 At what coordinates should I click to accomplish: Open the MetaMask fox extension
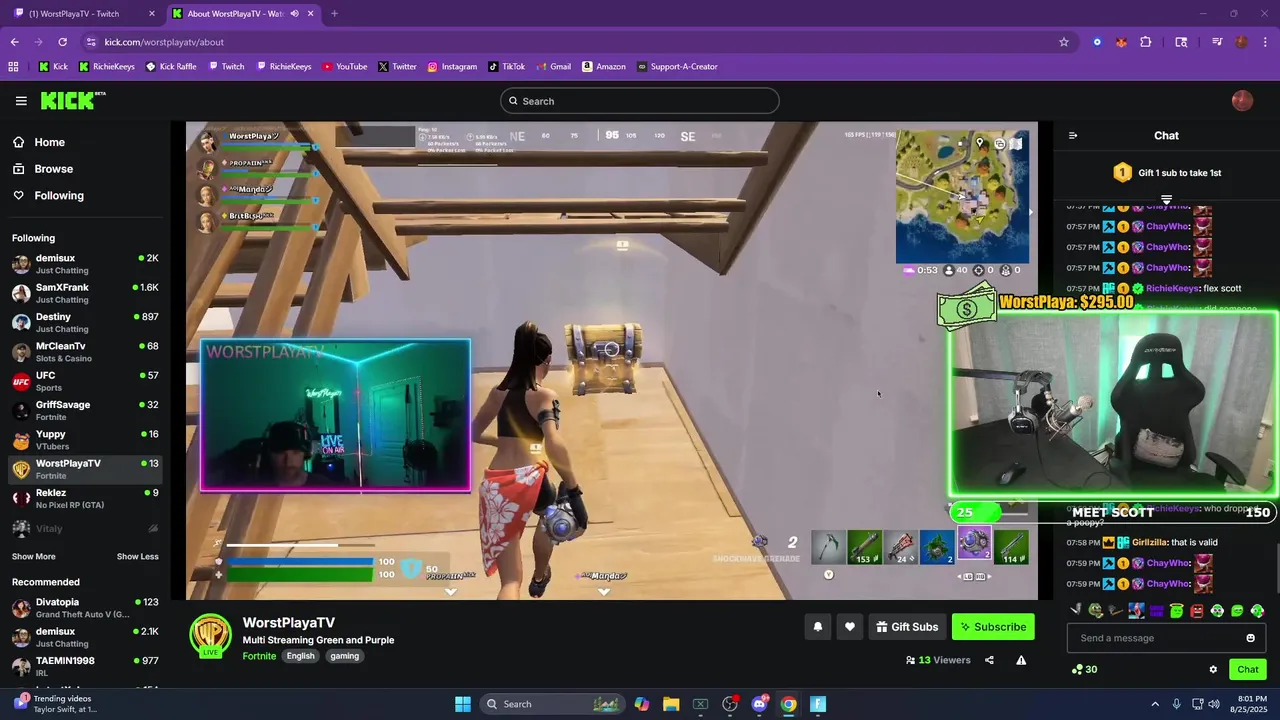(1121, 42)
